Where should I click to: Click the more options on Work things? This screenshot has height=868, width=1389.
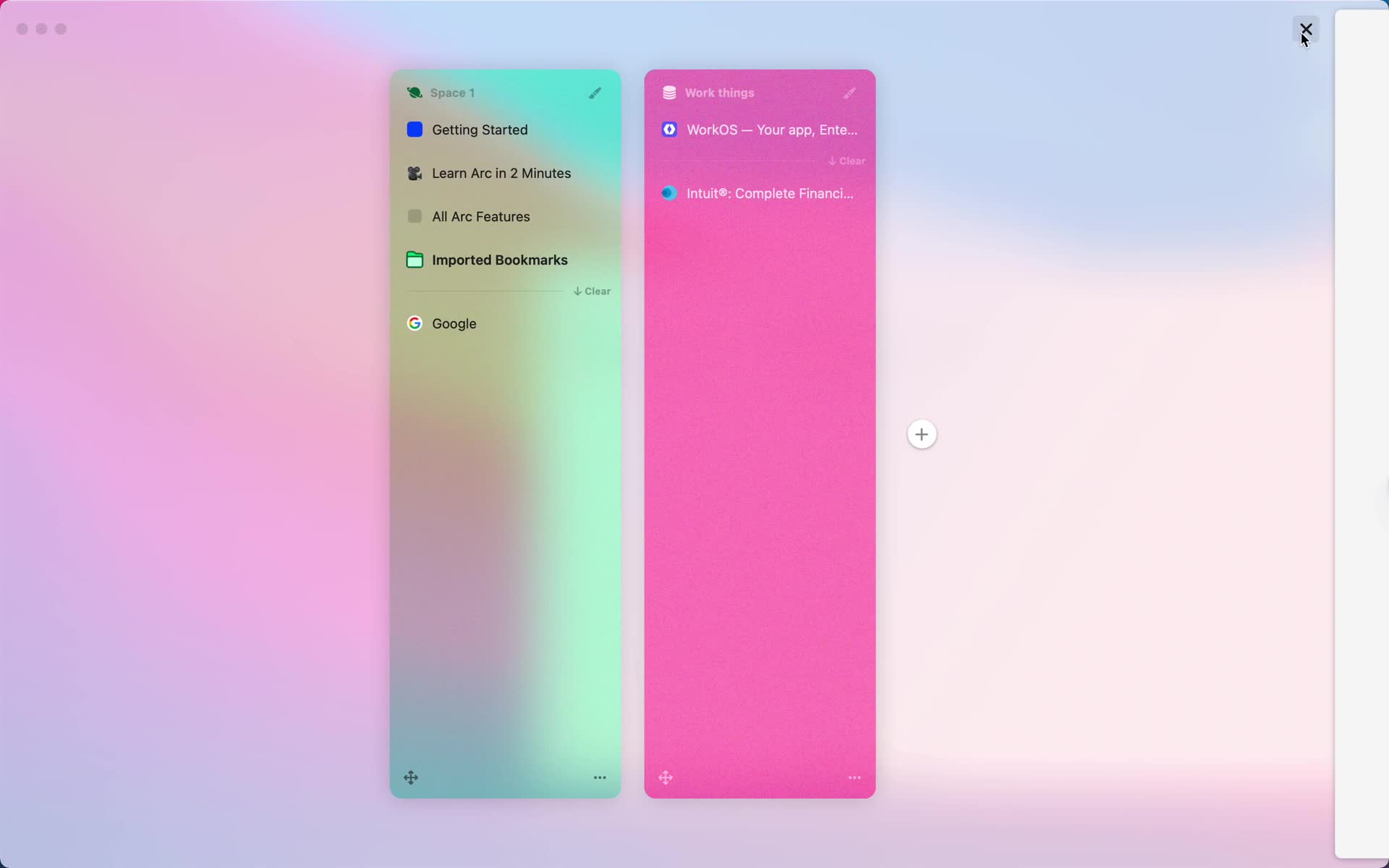(x=854, y=777)
